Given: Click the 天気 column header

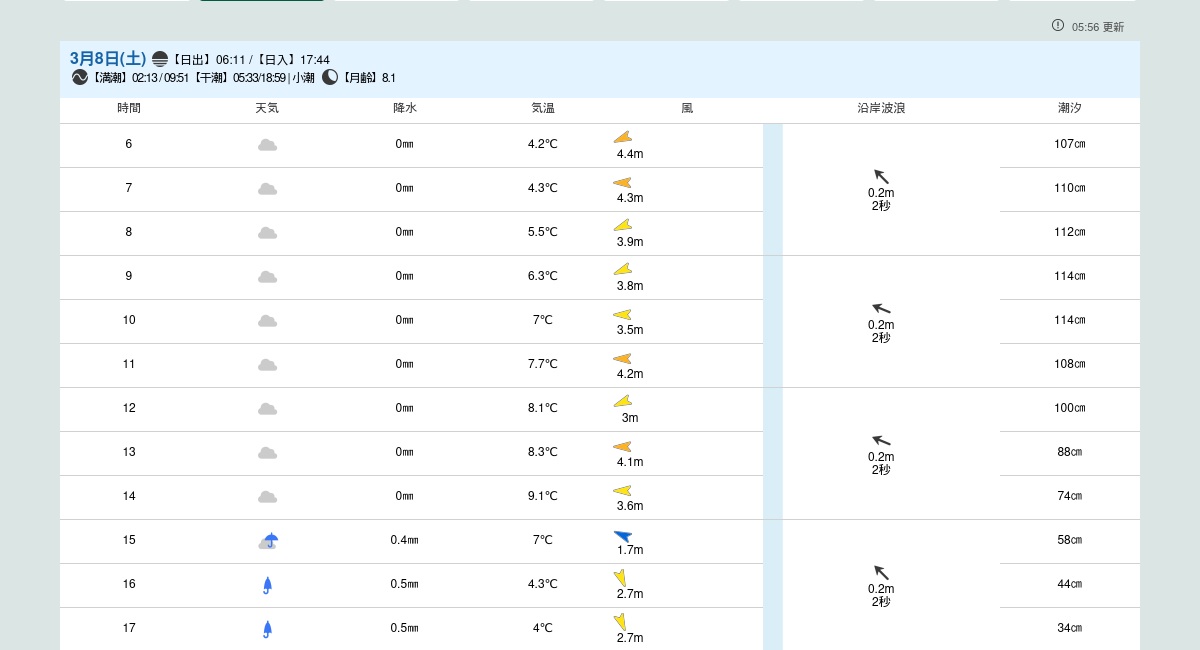Looking at the screenshot, I should [x=267, y=108].
